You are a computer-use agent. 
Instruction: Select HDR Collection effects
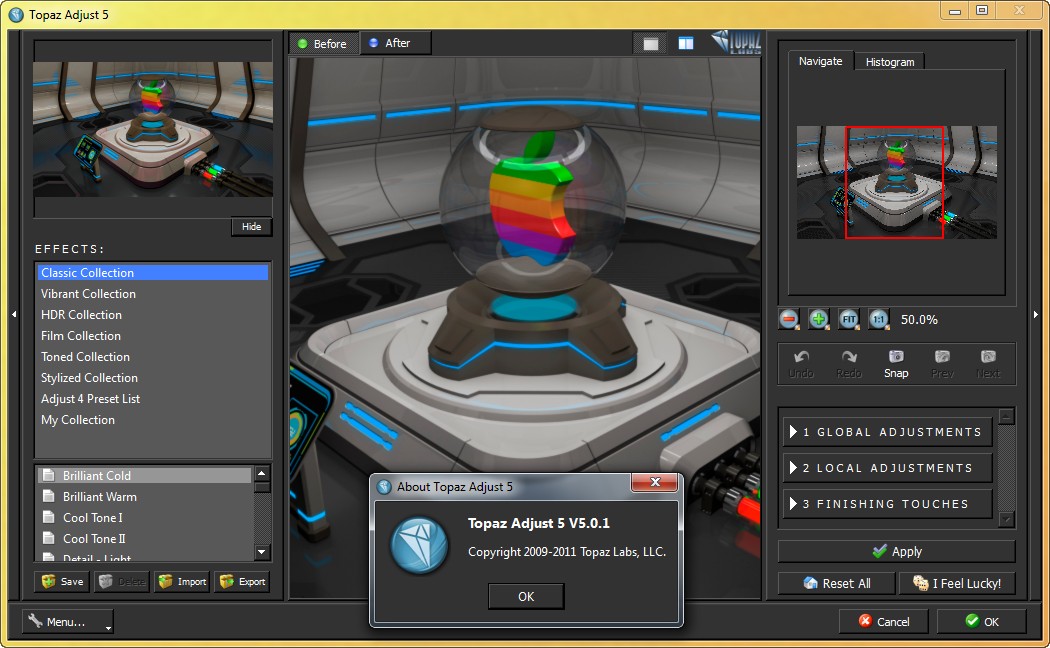(x=153, y=315)
